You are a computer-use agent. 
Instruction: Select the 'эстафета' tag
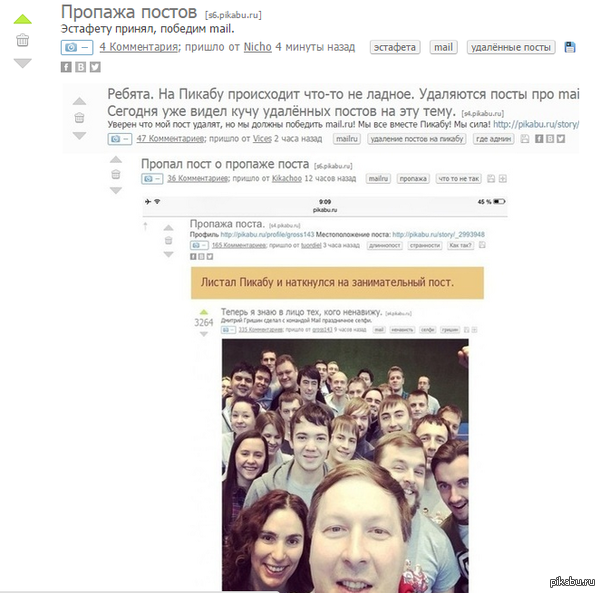[395, 47]
